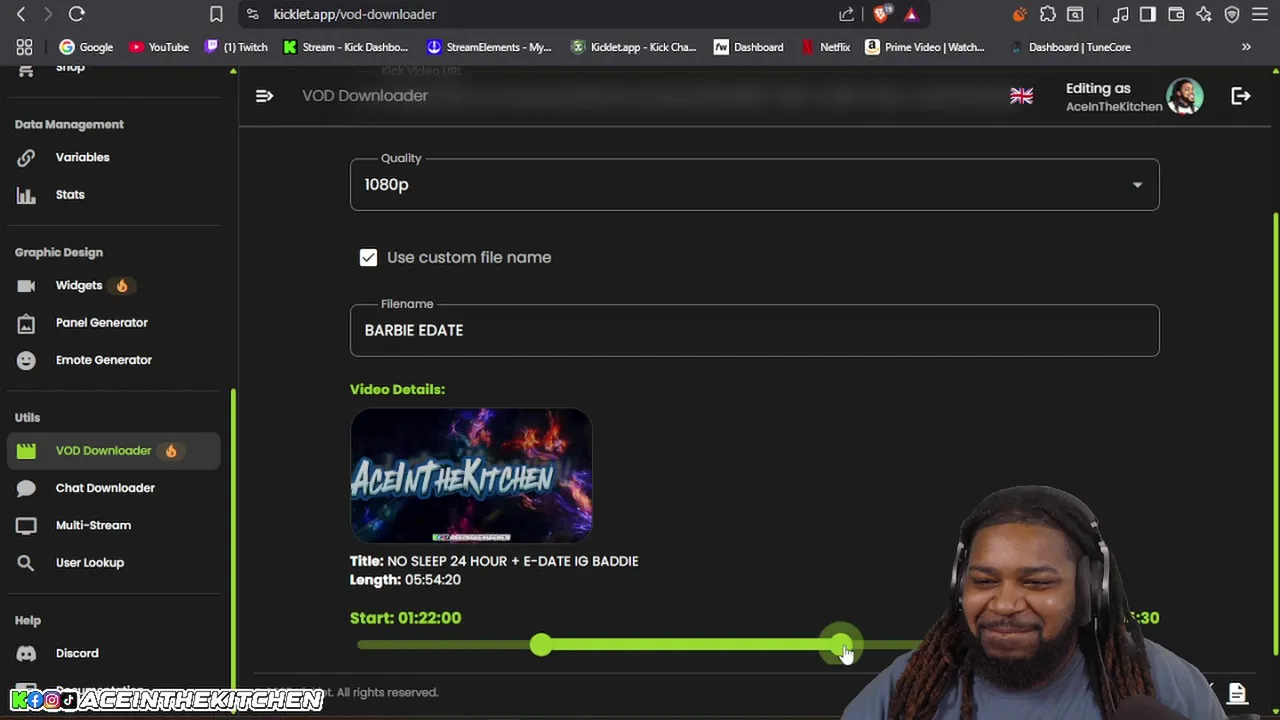Open the Netflix bookmark
This screenshot has width=1280, height=720.
pyautogui.click(x=826, y=47)
